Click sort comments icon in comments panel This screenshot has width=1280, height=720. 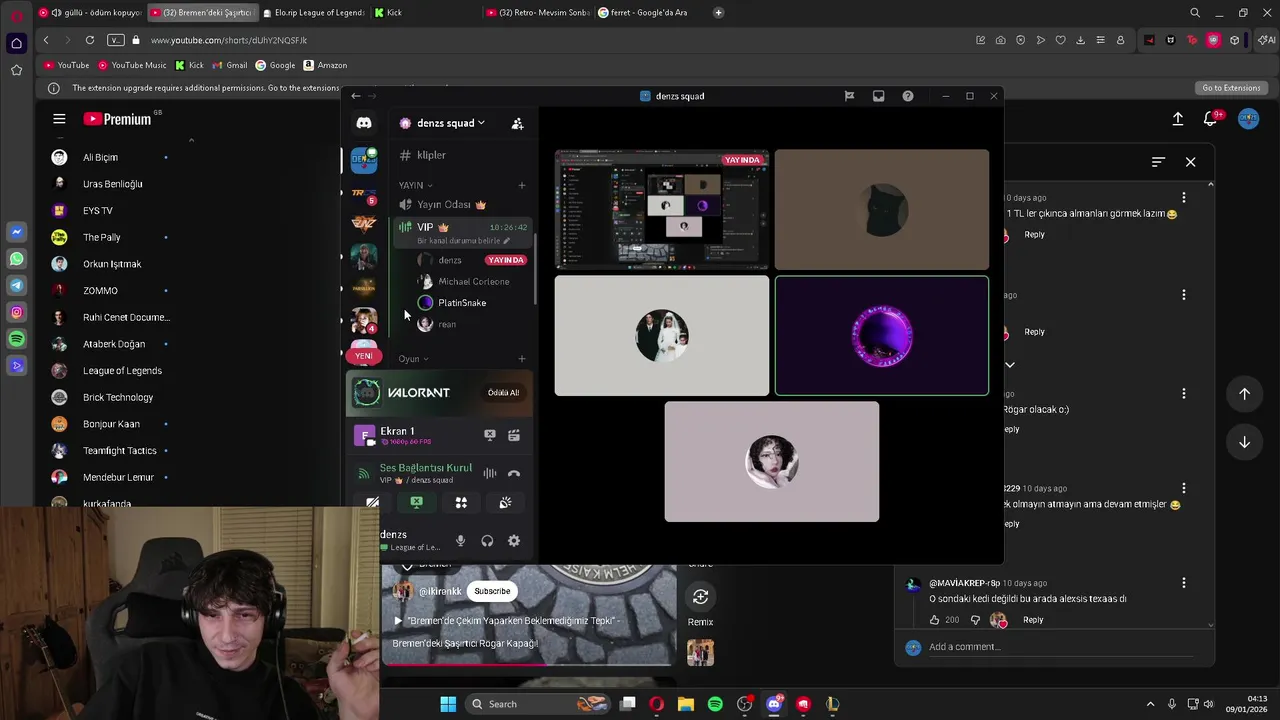[x=1158, y=162]
